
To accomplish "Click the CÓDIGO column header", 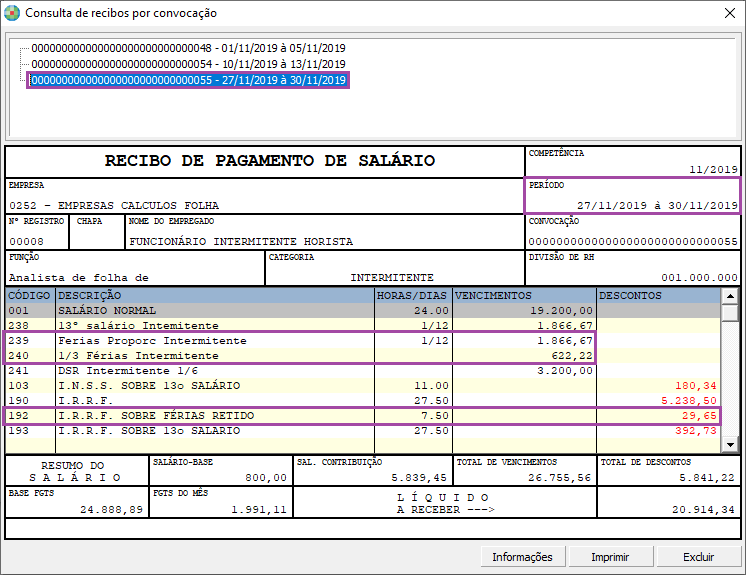I will point(29,295).
